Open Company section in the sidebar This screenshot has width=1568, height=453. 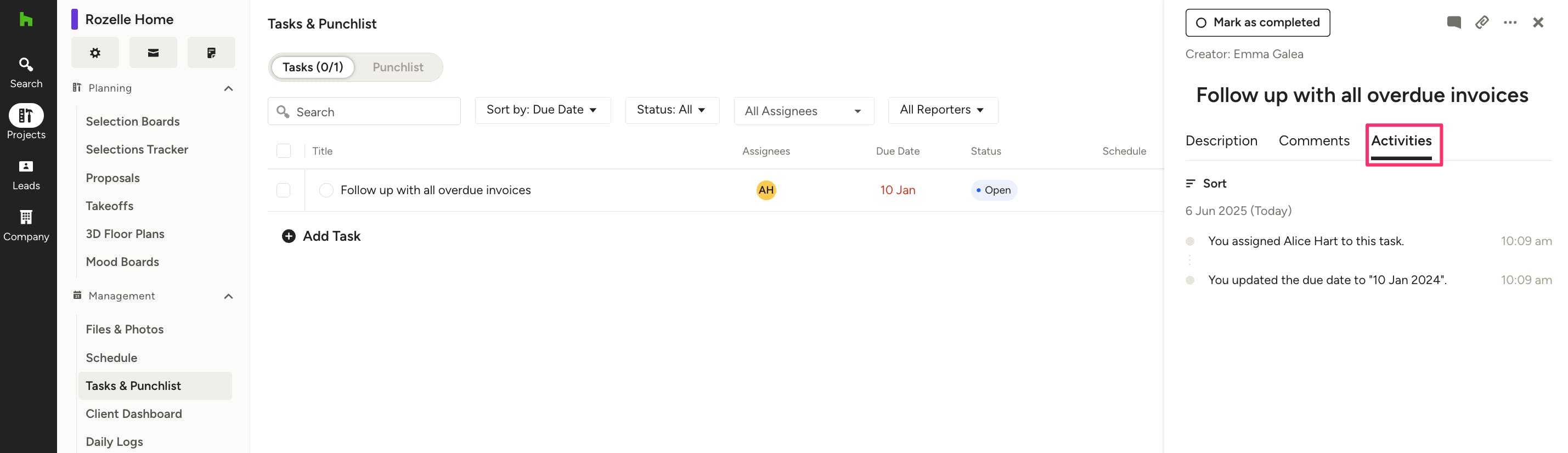[26, 225]
